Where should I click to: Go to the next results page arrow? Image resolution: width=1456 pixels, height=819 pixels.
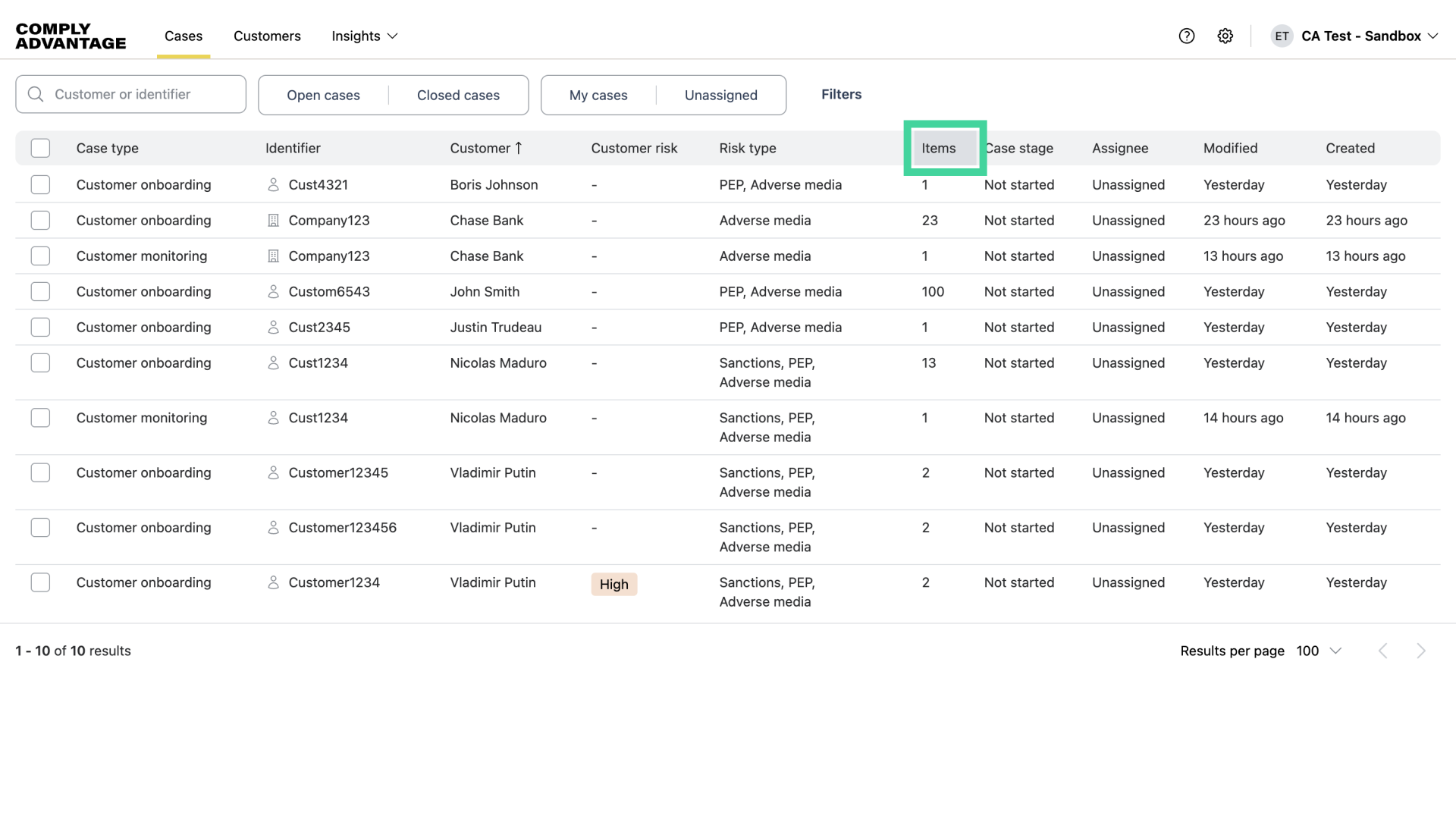tap(1420, 651)
